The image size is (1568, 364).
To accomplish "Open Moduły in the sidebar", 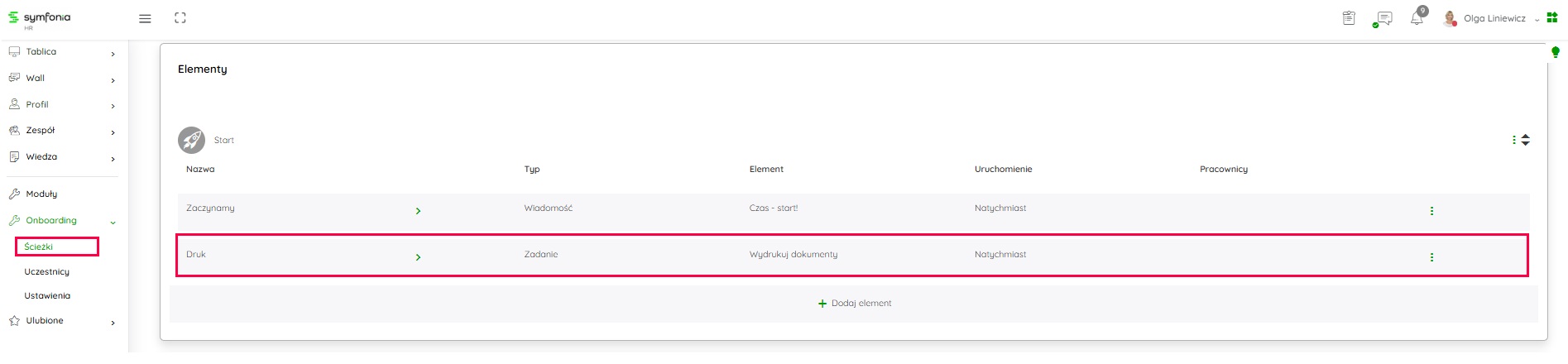I will [41, 194].
